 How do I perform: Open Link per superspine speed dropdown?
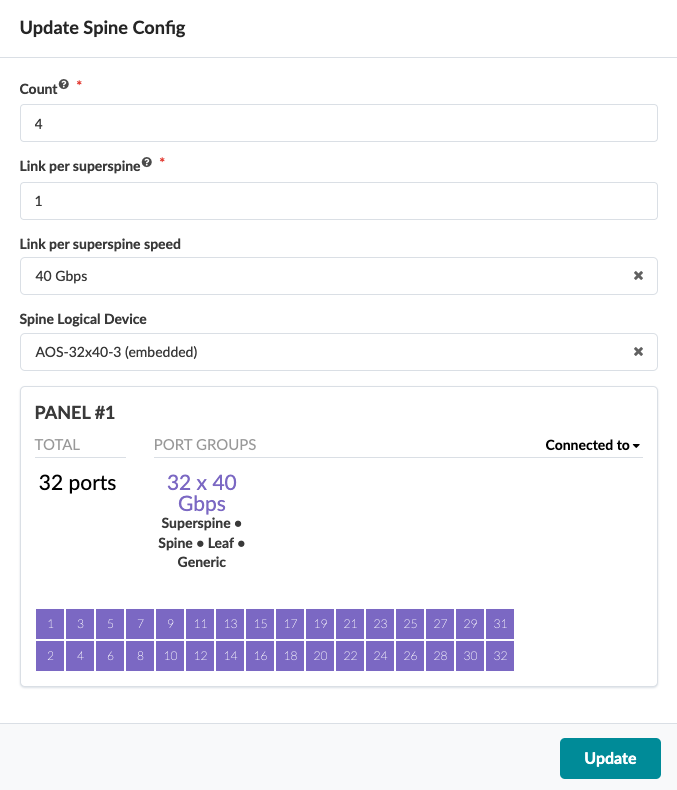320,276
